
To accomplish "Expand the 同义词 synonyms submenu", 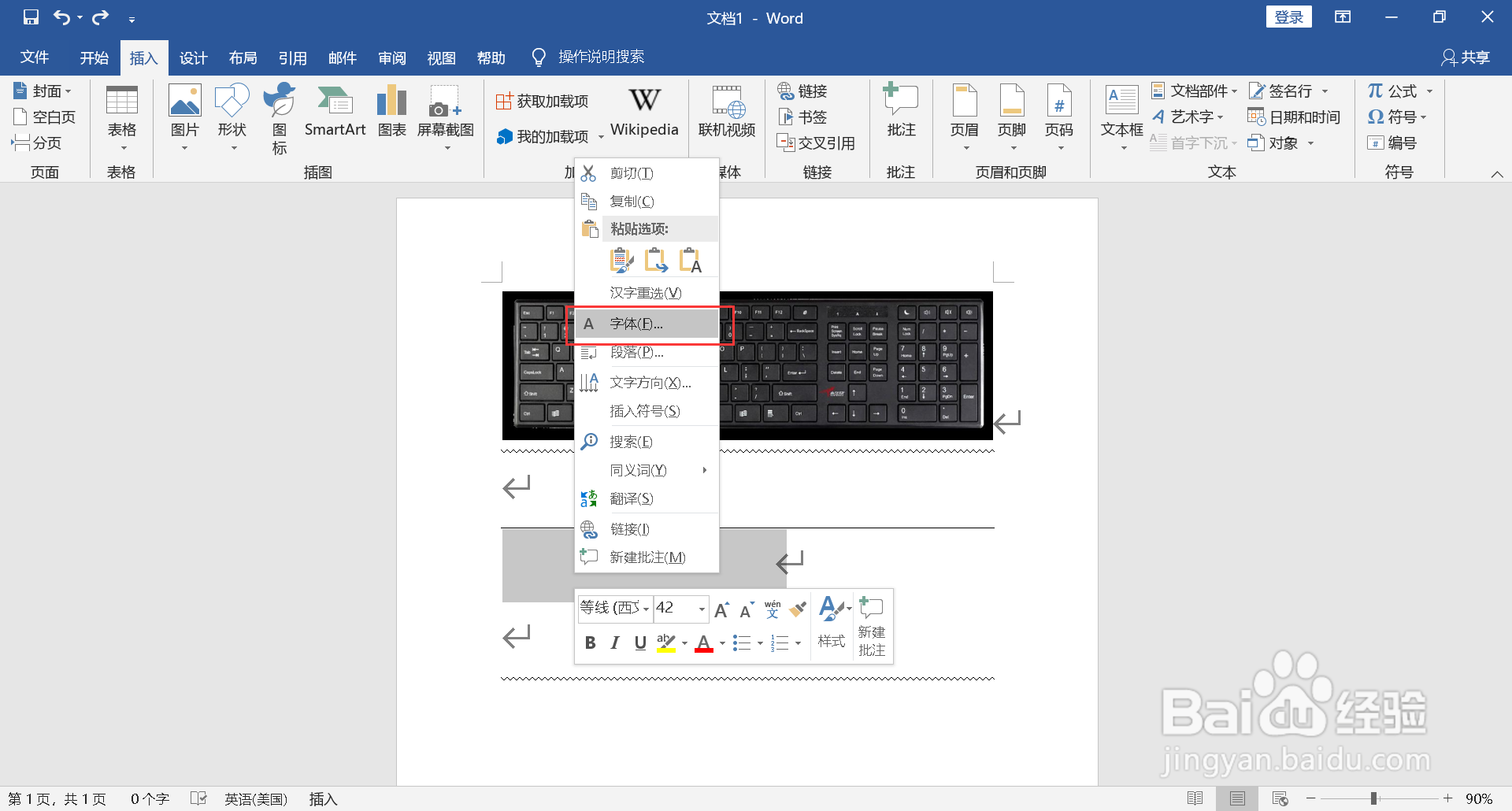I will pos(647,470).
